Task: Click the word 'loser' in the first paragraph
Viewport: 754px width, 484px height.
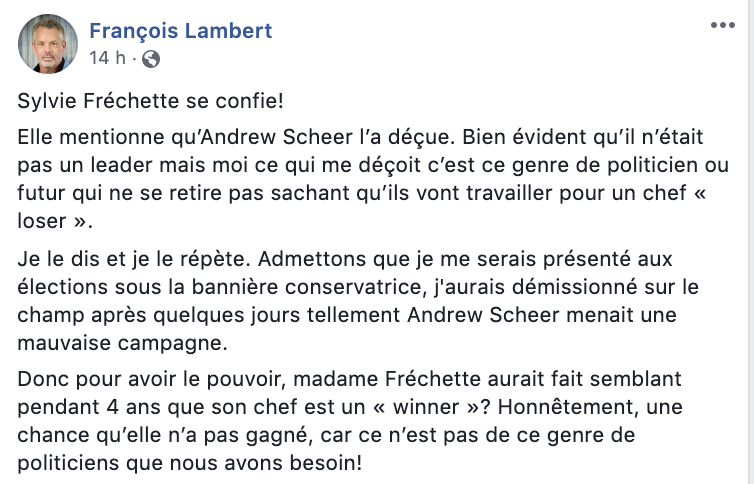Action: [42, 221]
